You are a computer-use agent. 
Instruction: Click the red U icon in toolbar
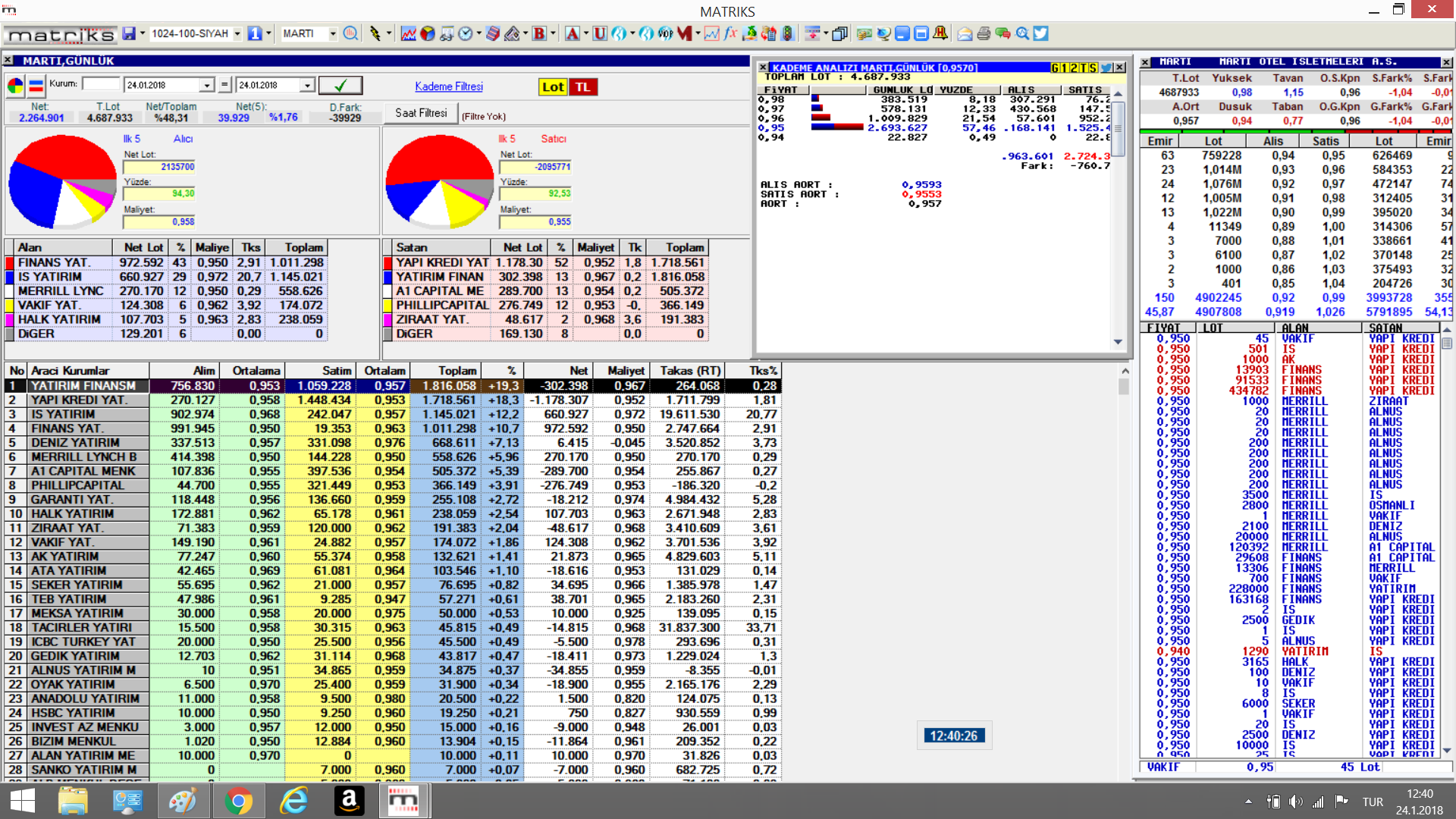coord(600,33)
